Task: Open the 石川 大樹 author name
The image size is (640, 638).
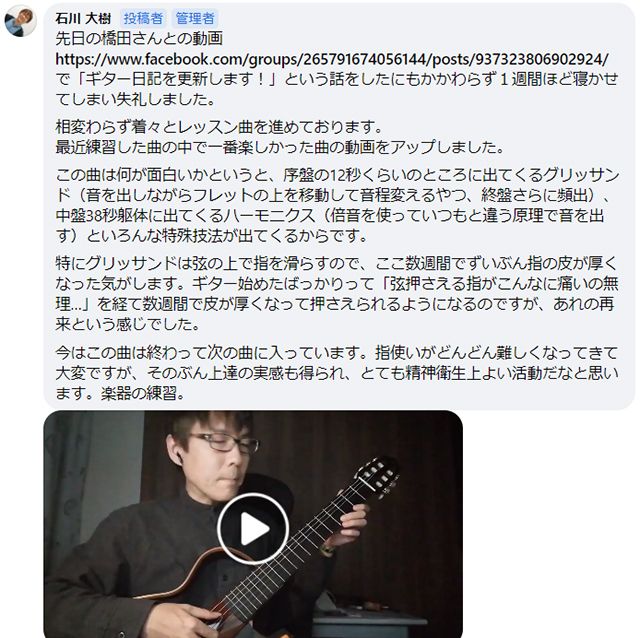Action: 83,18
